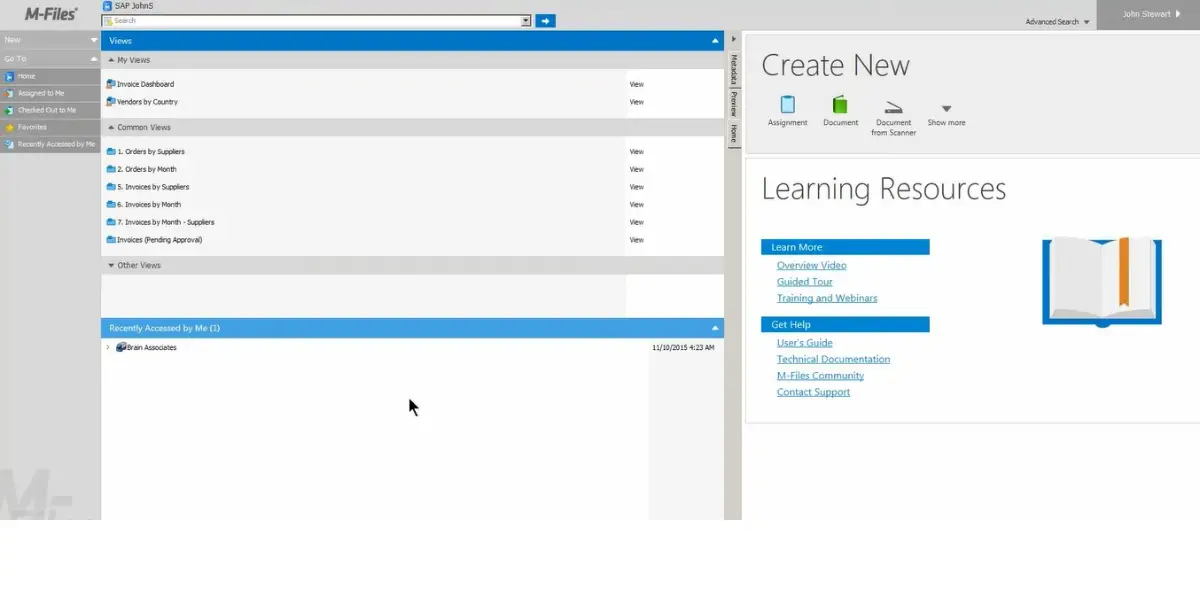
Task: Click the Invoice Dashboard row's View text
Action: [636, 84]
